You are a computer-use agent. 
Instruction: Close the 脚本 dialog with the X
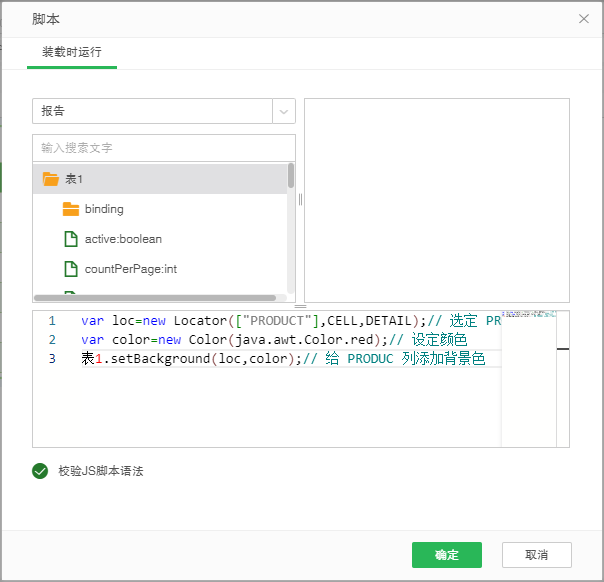point(584,19)
